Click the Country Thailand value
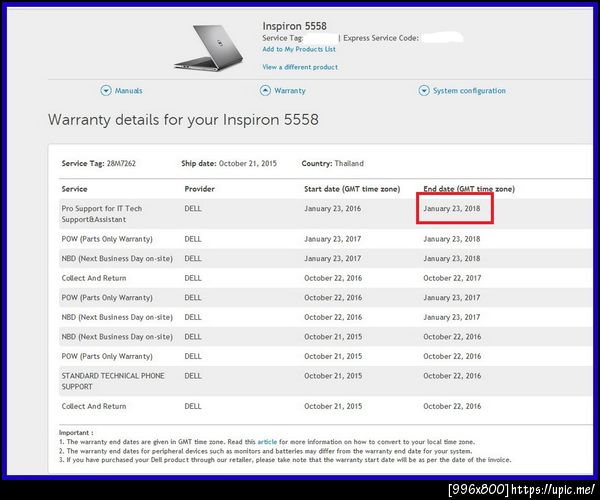The width and height of the screenshot is (600, 500). (349, 163)
